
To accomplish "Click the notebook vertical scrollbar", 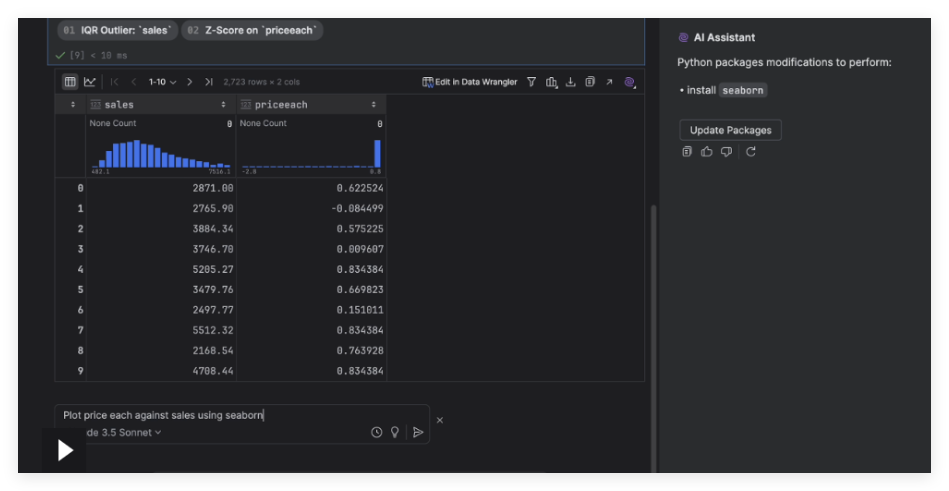I will pos(653,339).
